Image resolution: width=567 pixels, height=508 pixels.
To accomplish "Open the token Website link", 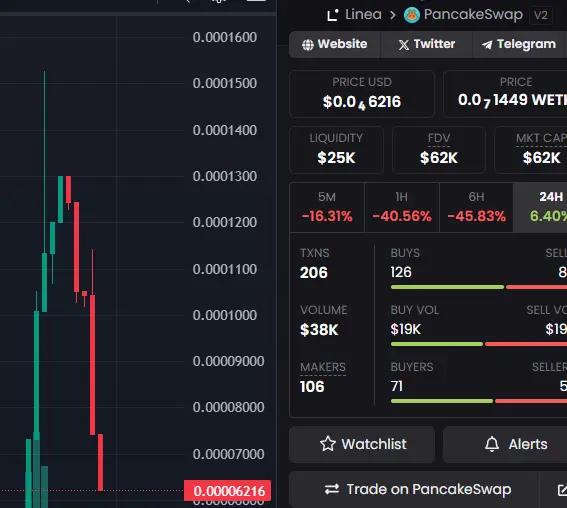I will point(335,44).
